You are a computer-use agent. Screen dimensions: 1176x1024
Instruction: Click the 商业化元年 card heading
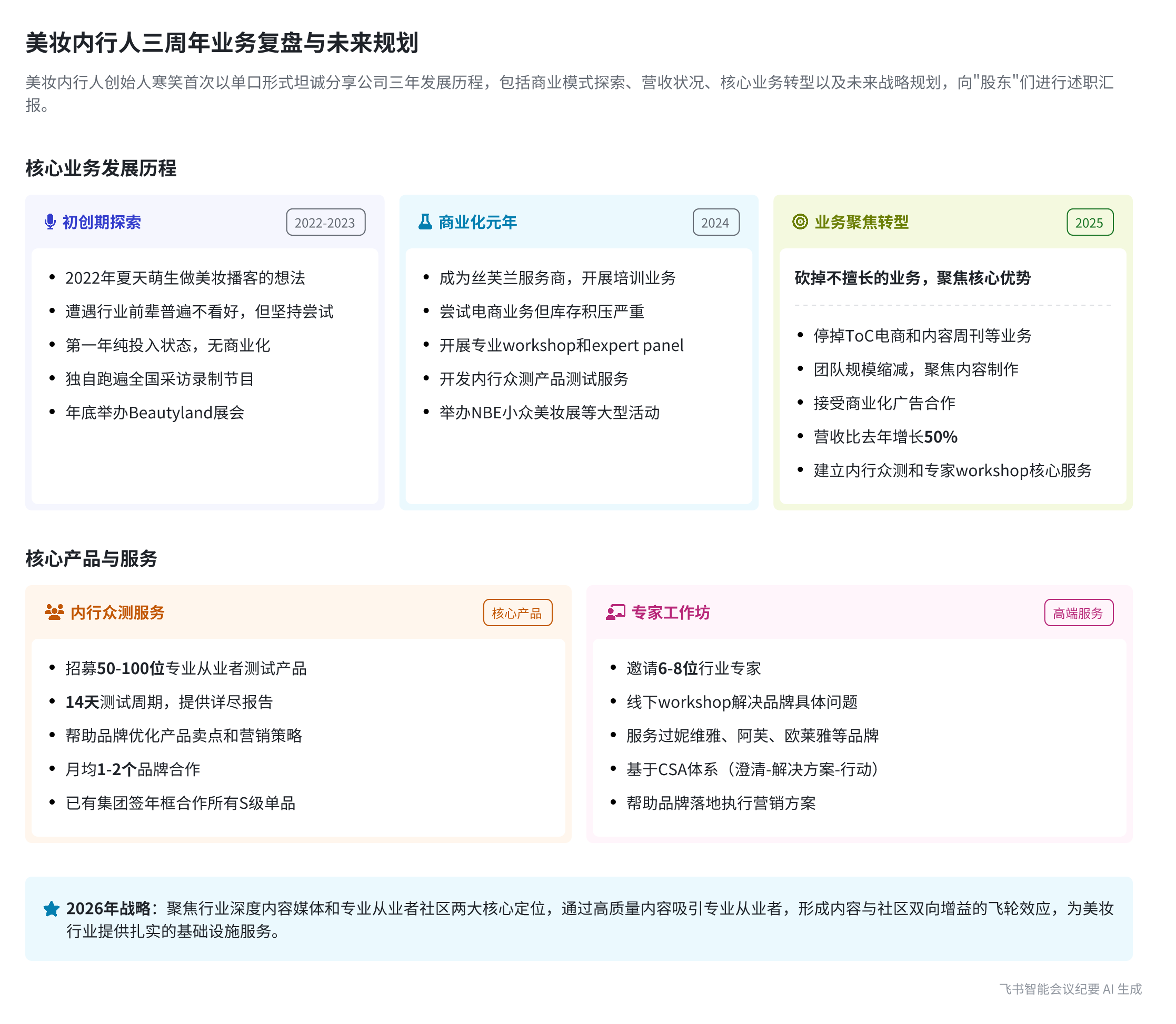pos(478,222)
